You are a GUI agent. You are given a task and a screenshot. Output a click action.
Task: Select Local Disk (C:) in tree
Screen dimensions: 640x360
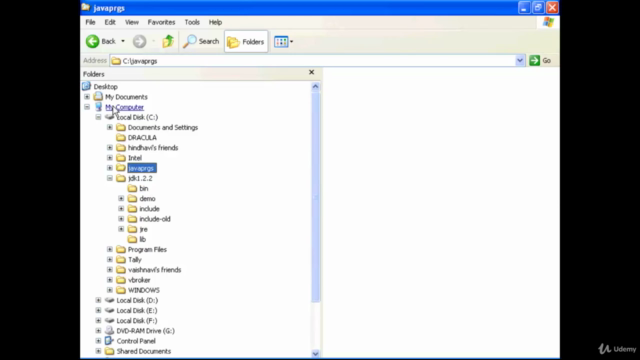coord(137,117)
